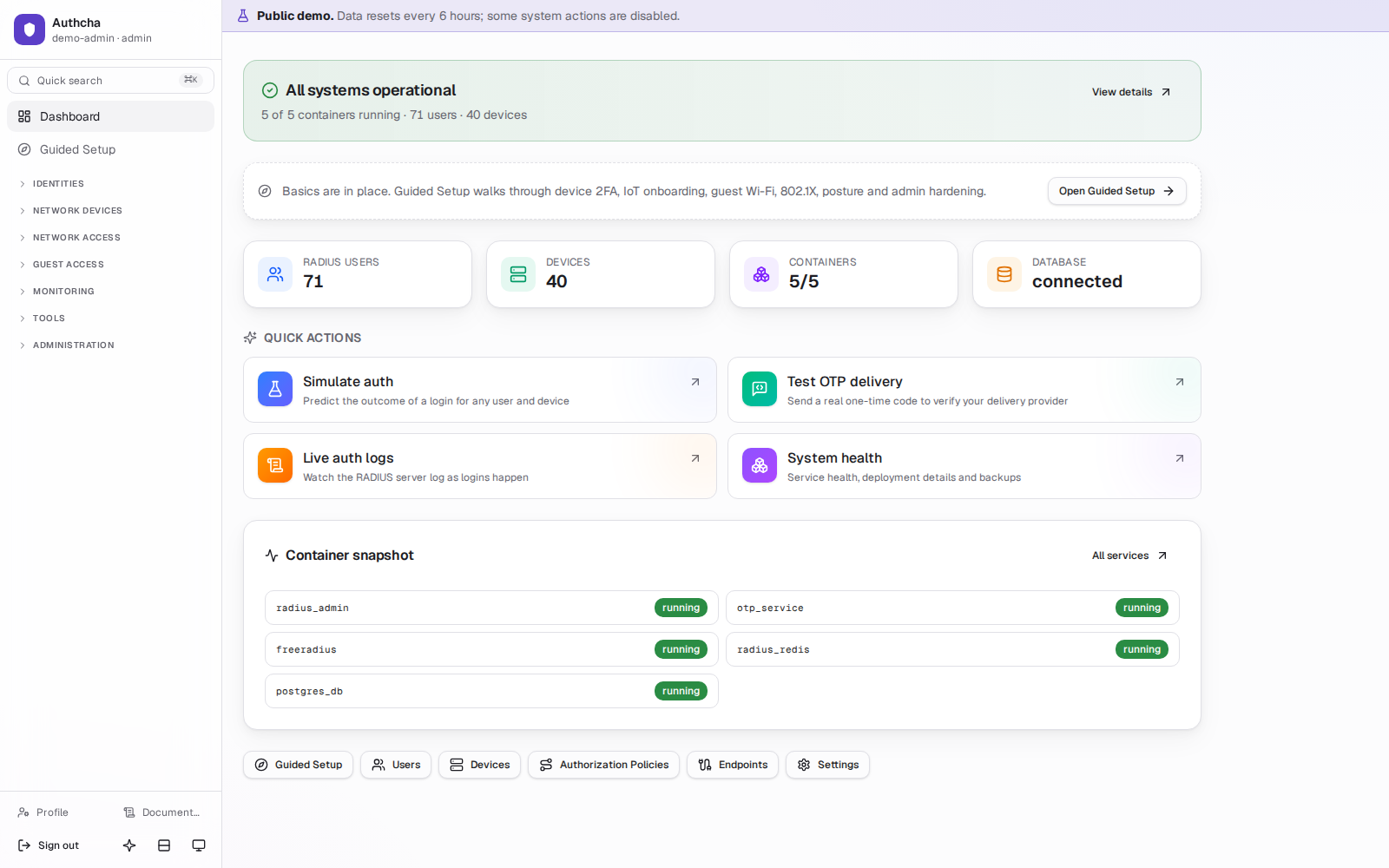Open the Authorization Policies shortcut chip
The width and height of the screenshot is (1389, 868).
(x=603, y=765)
